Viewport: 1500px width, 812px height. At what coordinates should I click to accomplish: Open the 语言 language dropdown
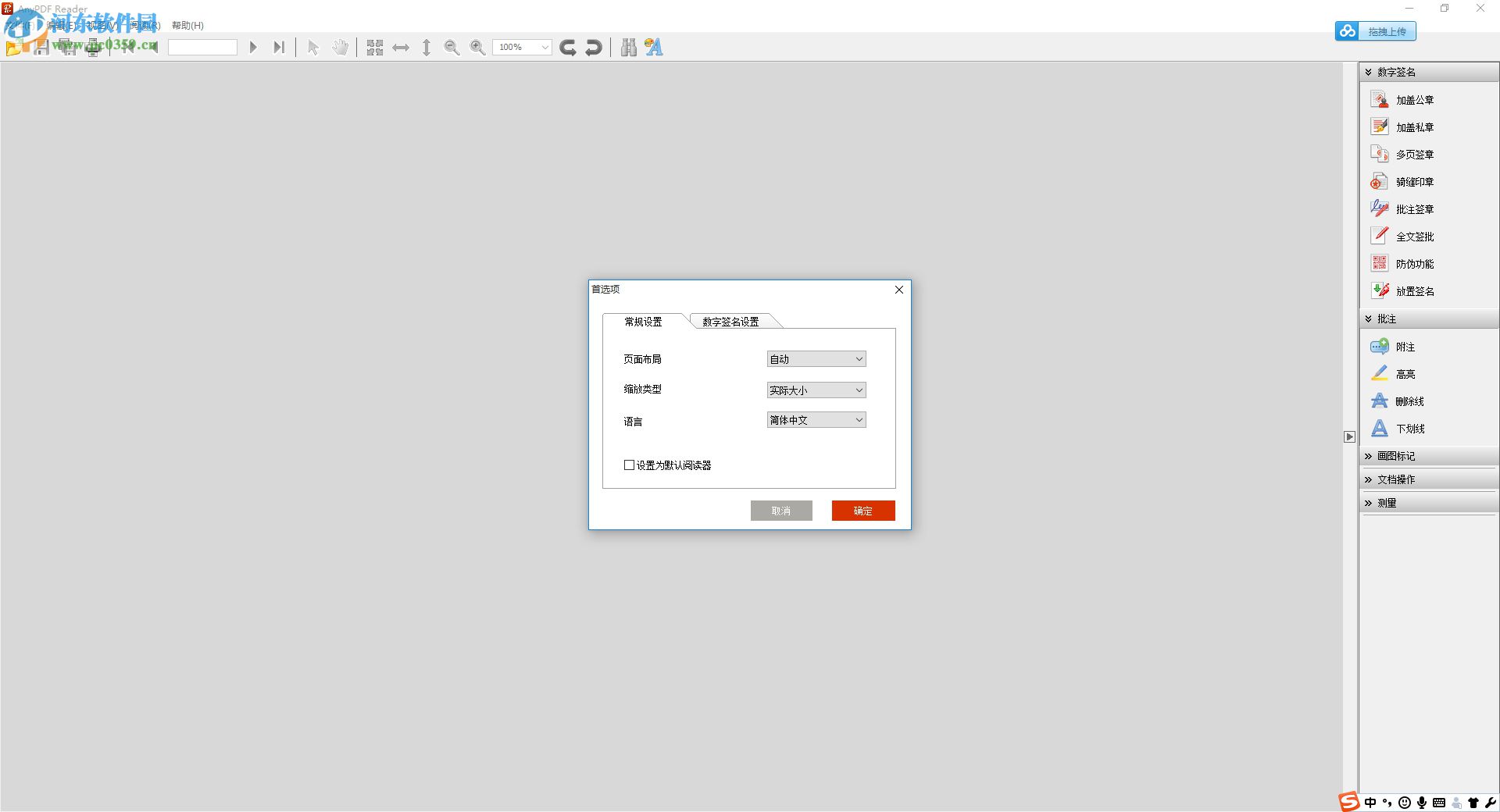(815, 420)
